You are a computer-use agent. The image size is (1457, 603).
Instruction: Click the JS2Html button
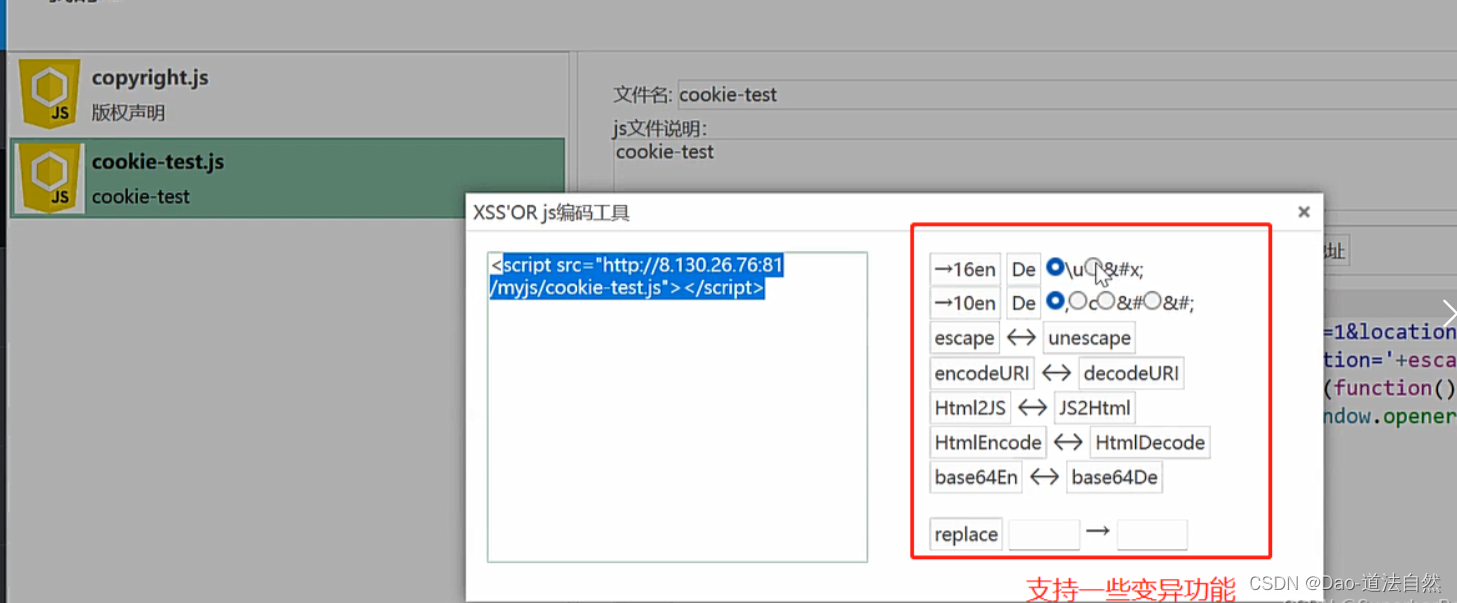coord(1095,408)
